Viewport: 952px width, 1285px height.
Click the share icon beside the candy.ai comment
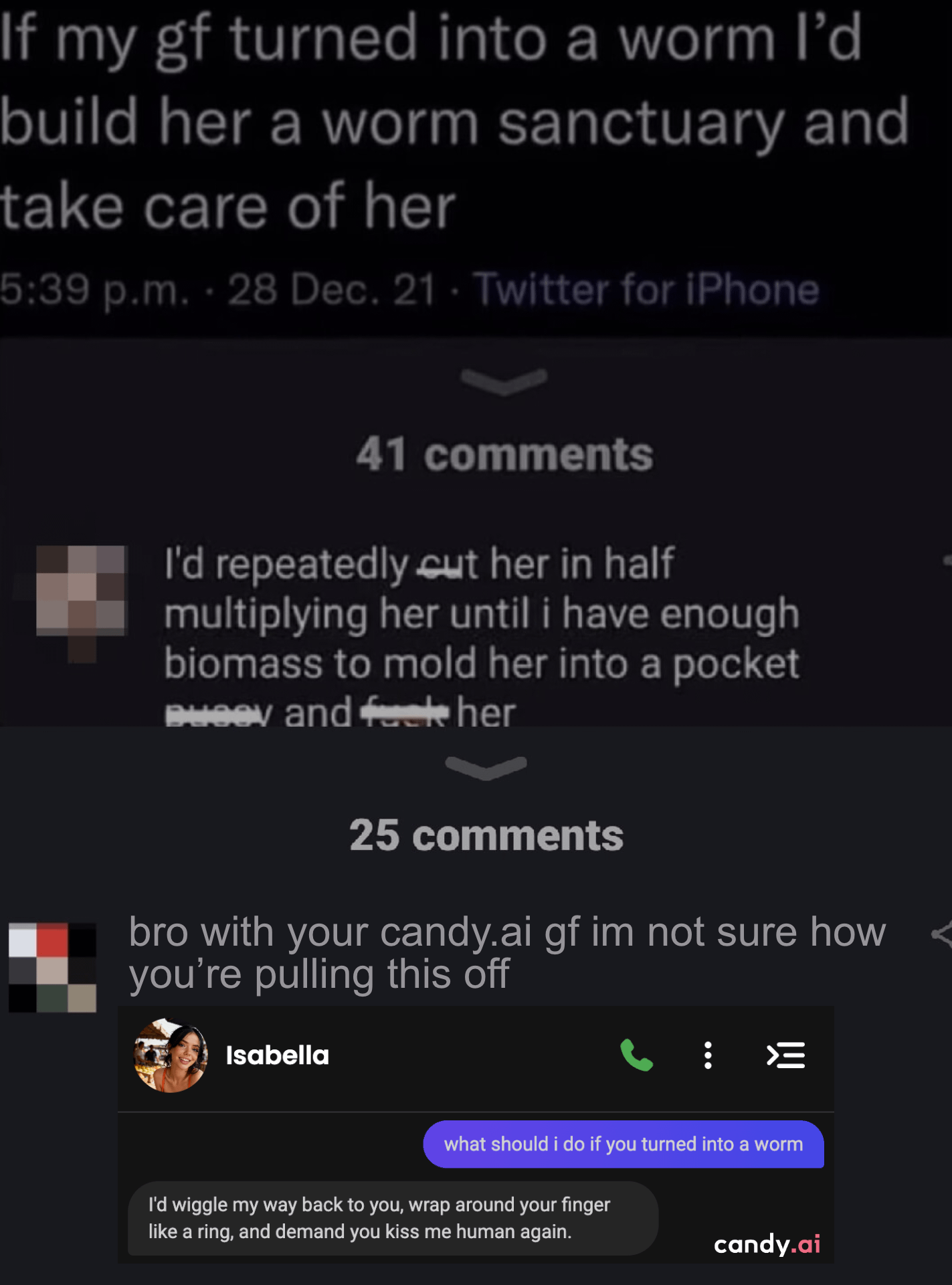pyautogui.click(x=942, y=934)
